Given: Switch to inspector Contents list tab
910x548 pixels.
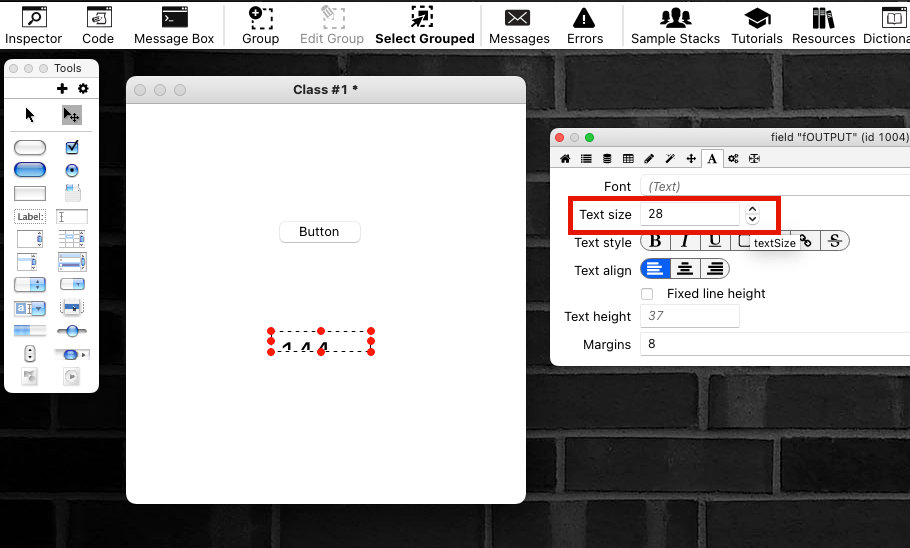Looking at the screenshot, I should click(x=586, y=158).
